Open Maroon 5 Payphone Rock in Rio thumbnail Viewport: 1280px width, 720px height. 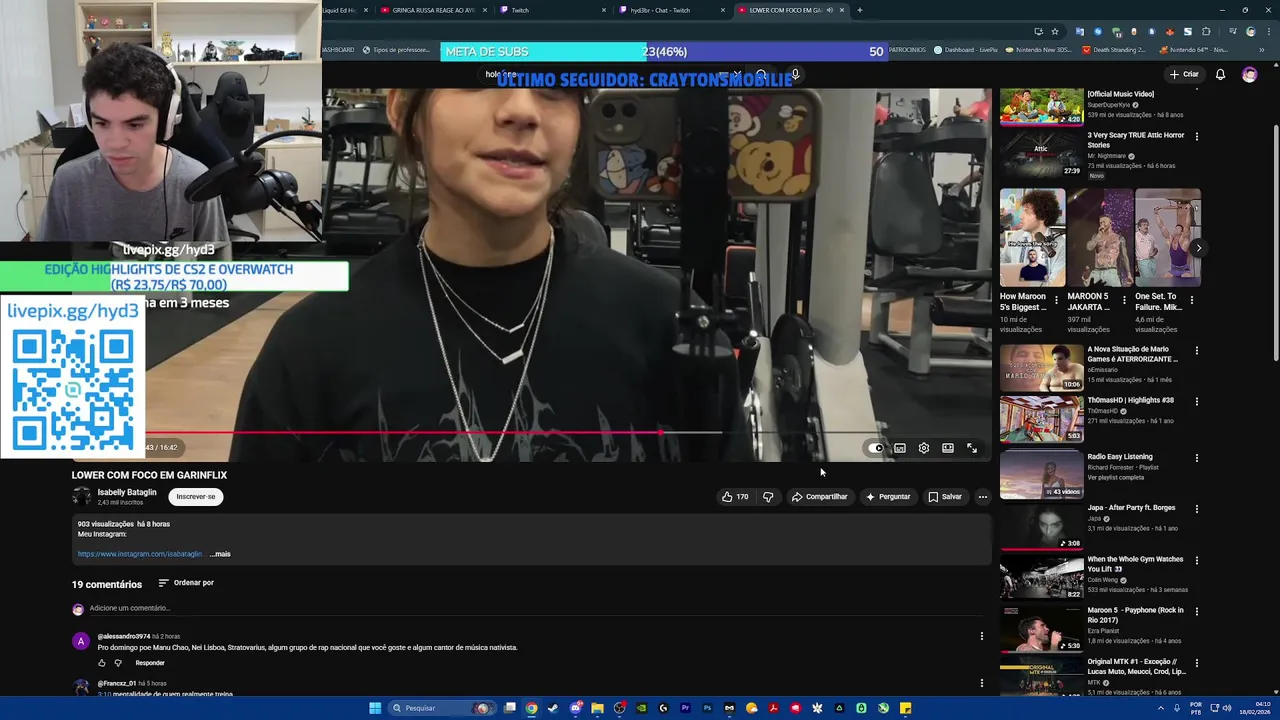(x=1041, y=629)
